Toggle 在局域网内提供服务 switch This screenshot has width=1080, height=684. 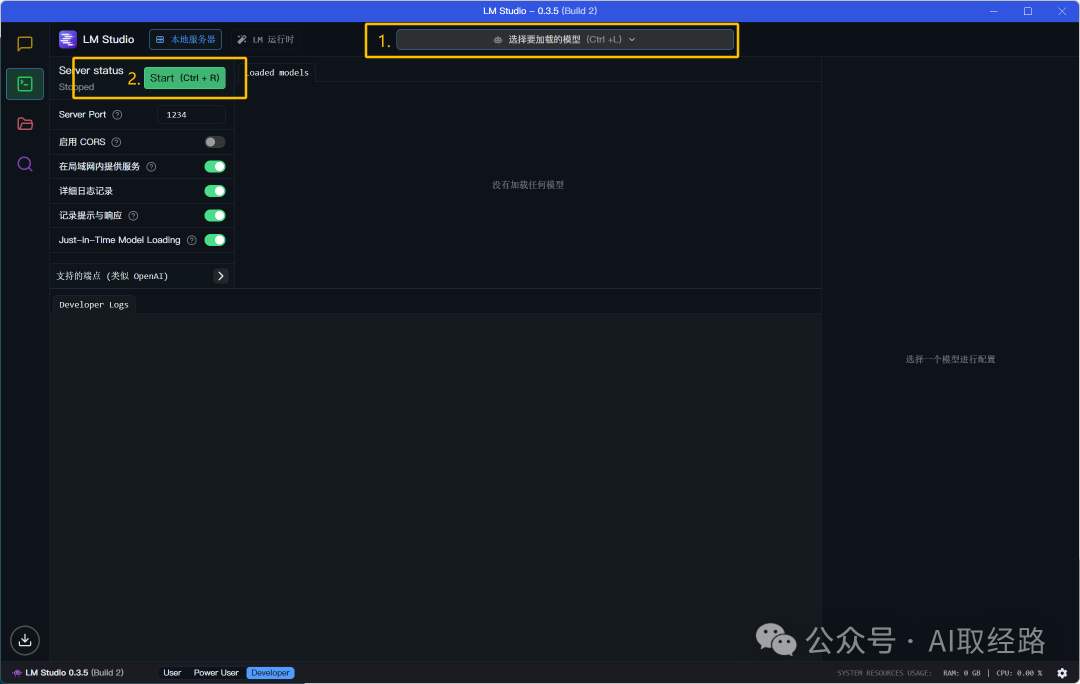(215, 167)
